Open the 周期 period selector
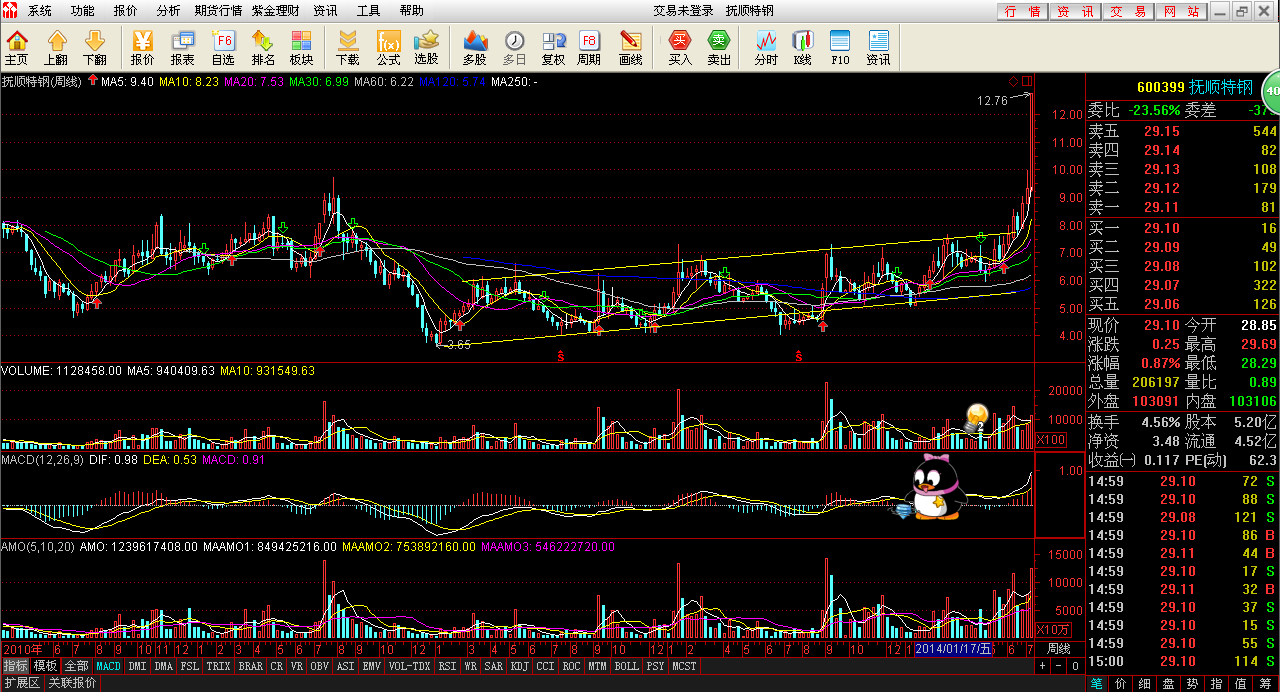The width and height of the screenshot is (1280, 692). coord(589,47)
